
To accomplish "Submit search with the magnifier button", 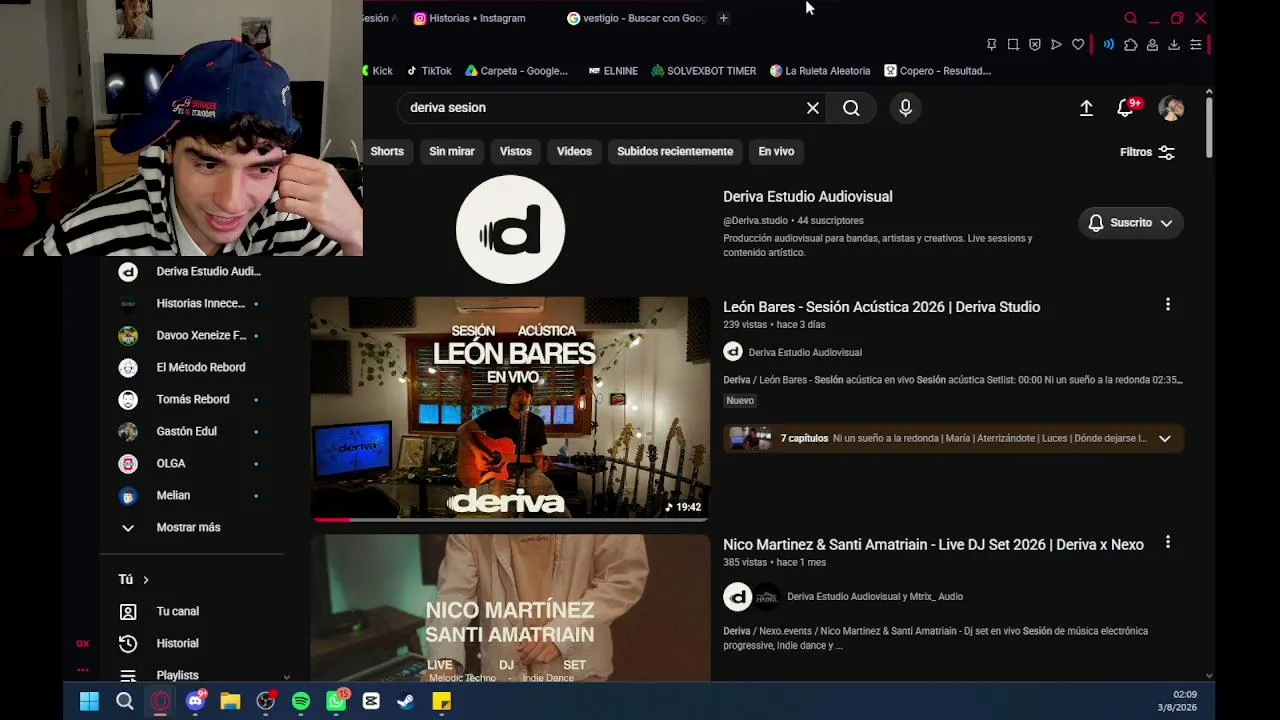I will point(851,108).
